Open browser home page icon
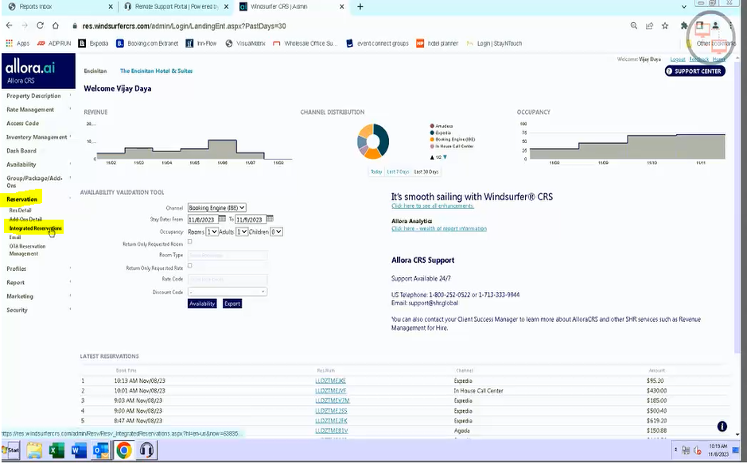 (55, 26)
